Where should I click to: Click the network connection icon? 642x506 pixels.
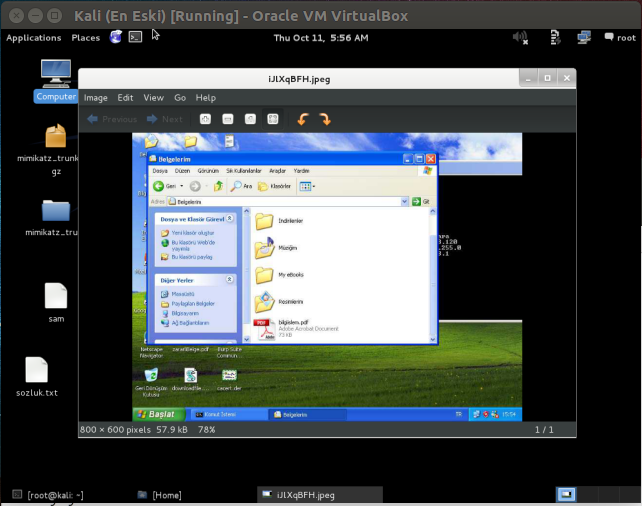coord(584,38)
